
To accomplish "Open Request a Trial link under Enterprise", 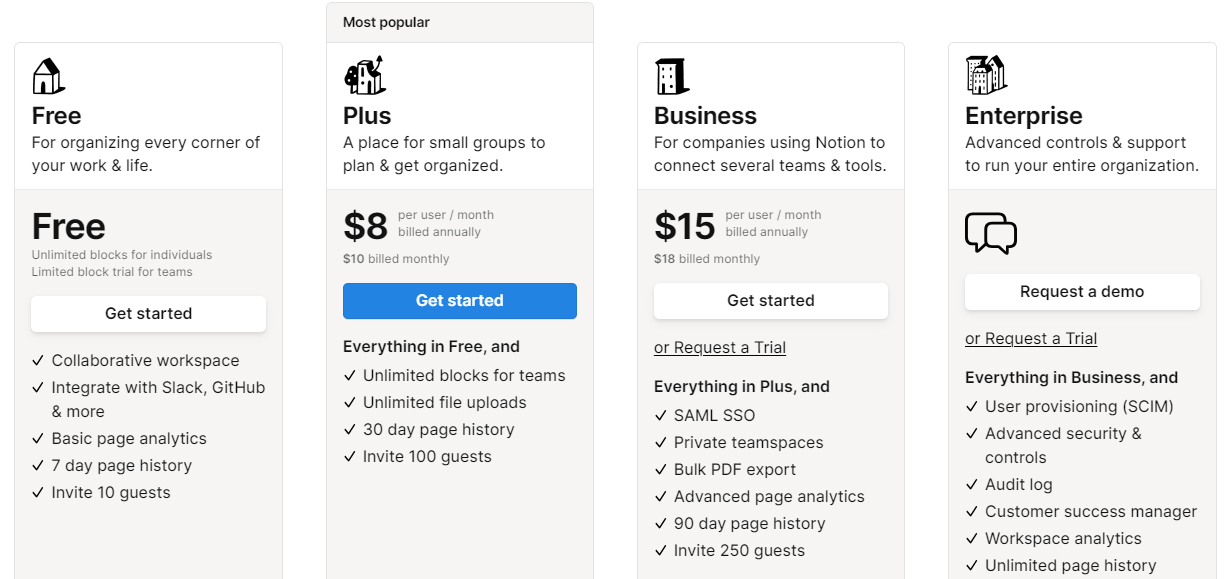I will point(1031,339).
